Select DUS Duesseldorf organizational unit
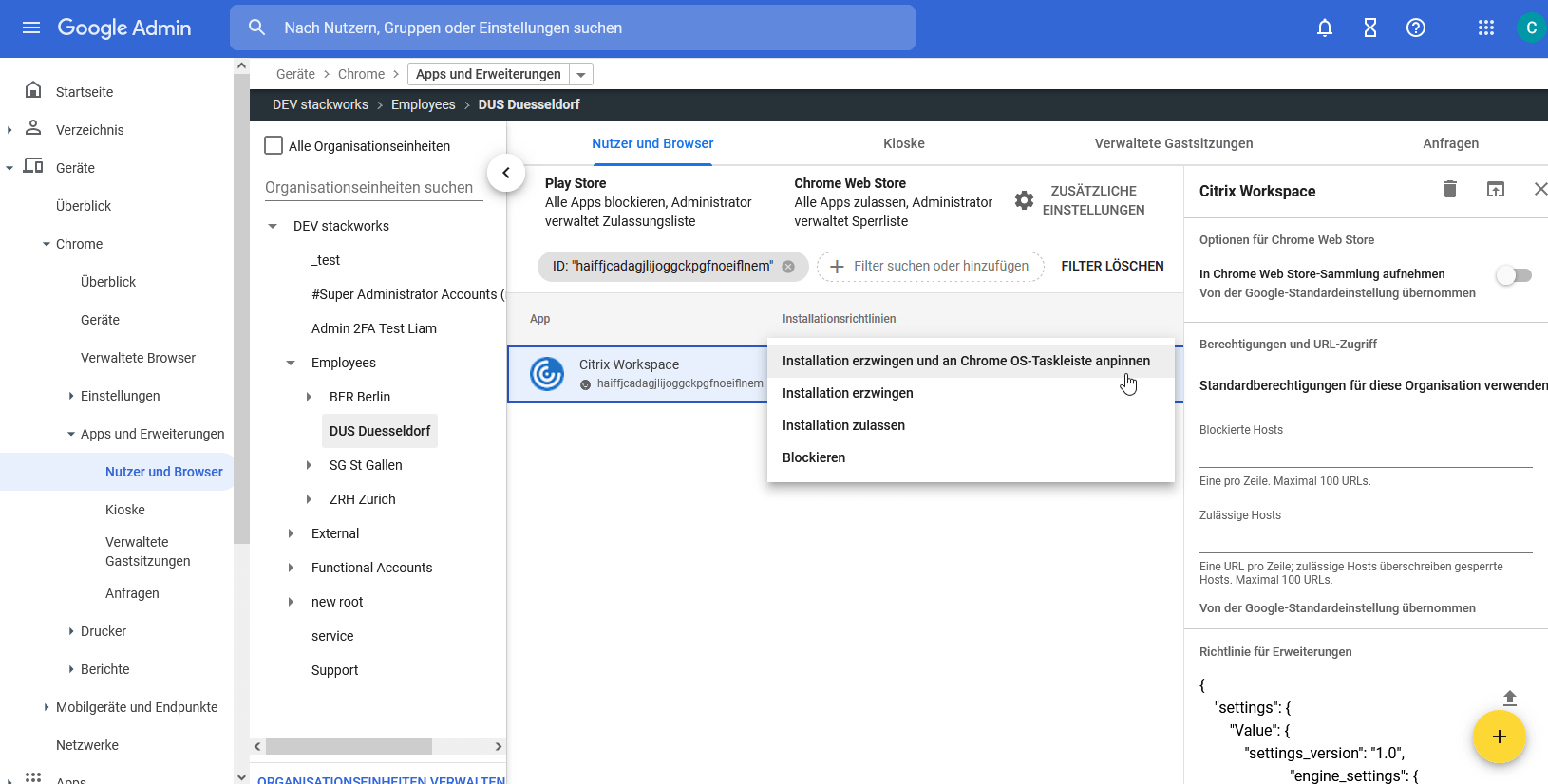 [380, 431]
